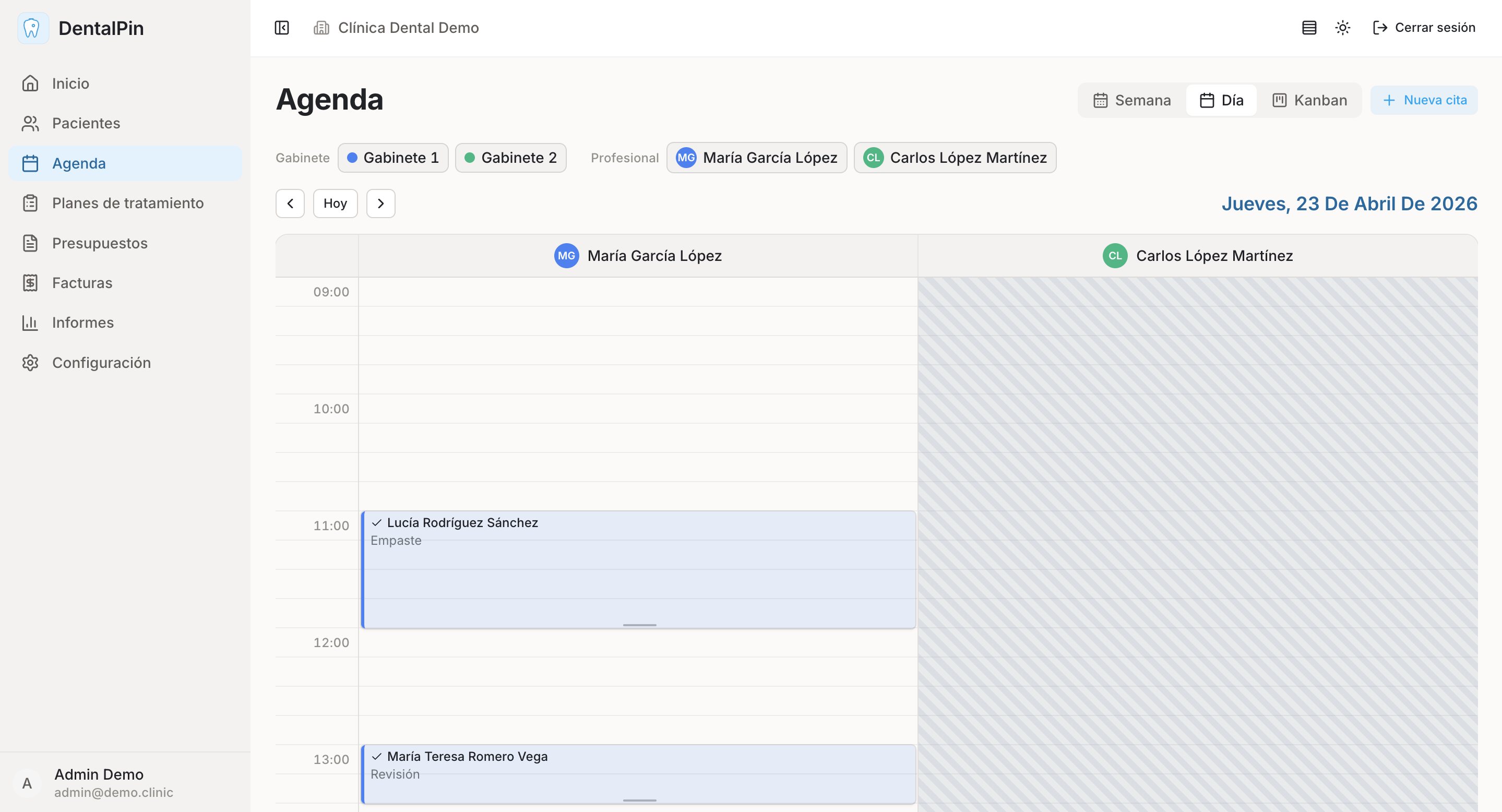The image size is (1502, 812).
Task: Click the Nueva cita button
Action: point(1424,100)
